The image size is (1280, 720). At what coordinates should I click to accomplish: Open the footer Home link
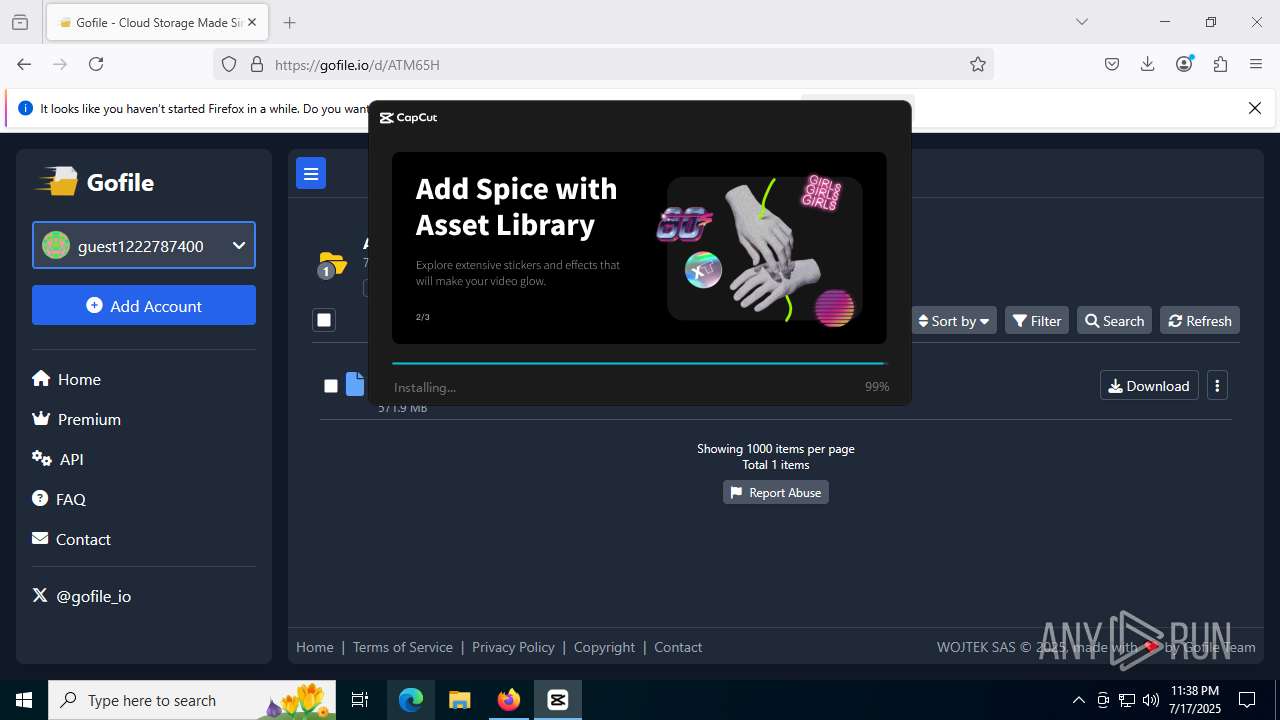tap(315, 647)
